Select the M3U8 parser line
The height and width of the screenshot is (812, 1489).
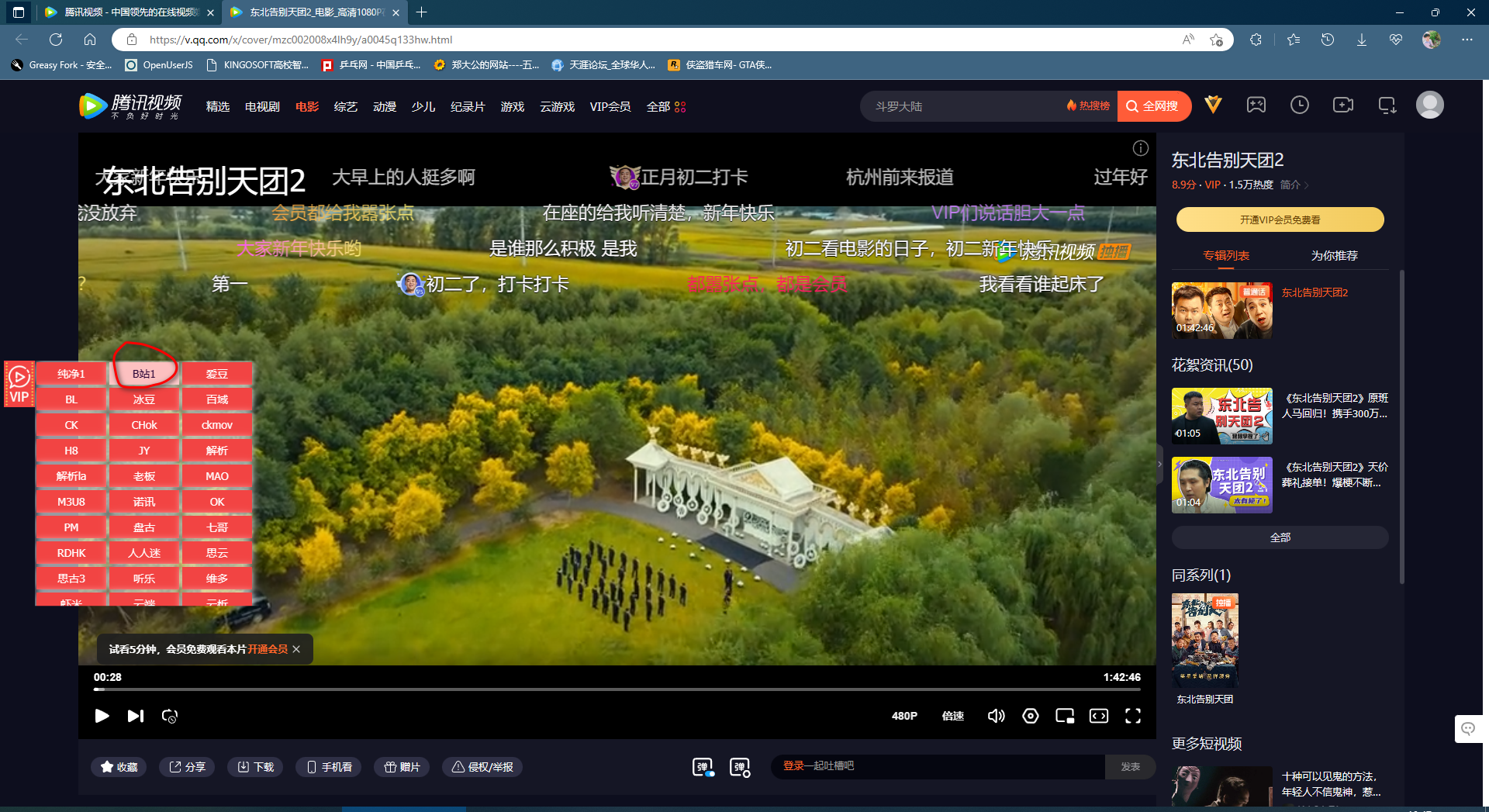[x=71, y=502]
